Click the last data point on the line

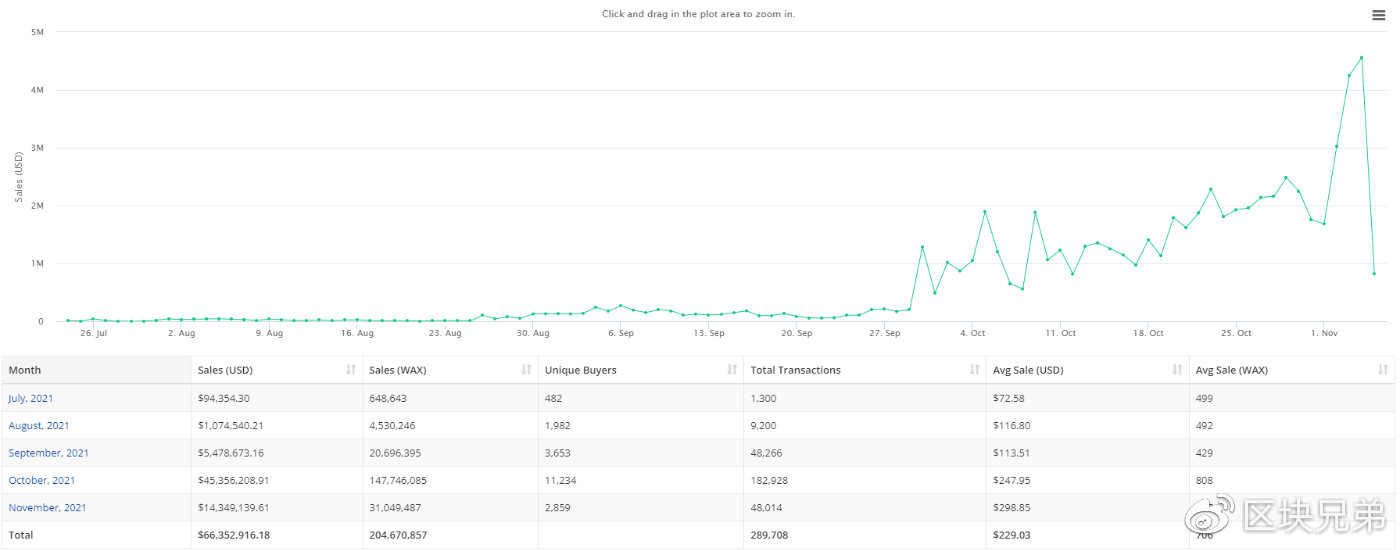point(1374,273)
